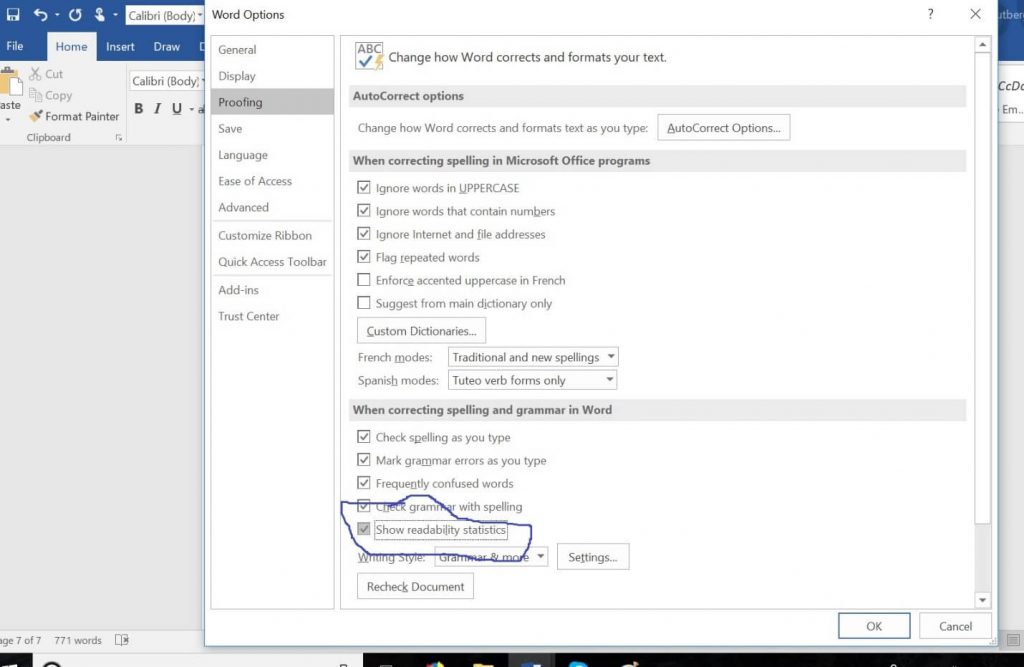Click the Undo arrow icon
The height and width of the screenshot is (667, 1024).
[x=41, y=15]
